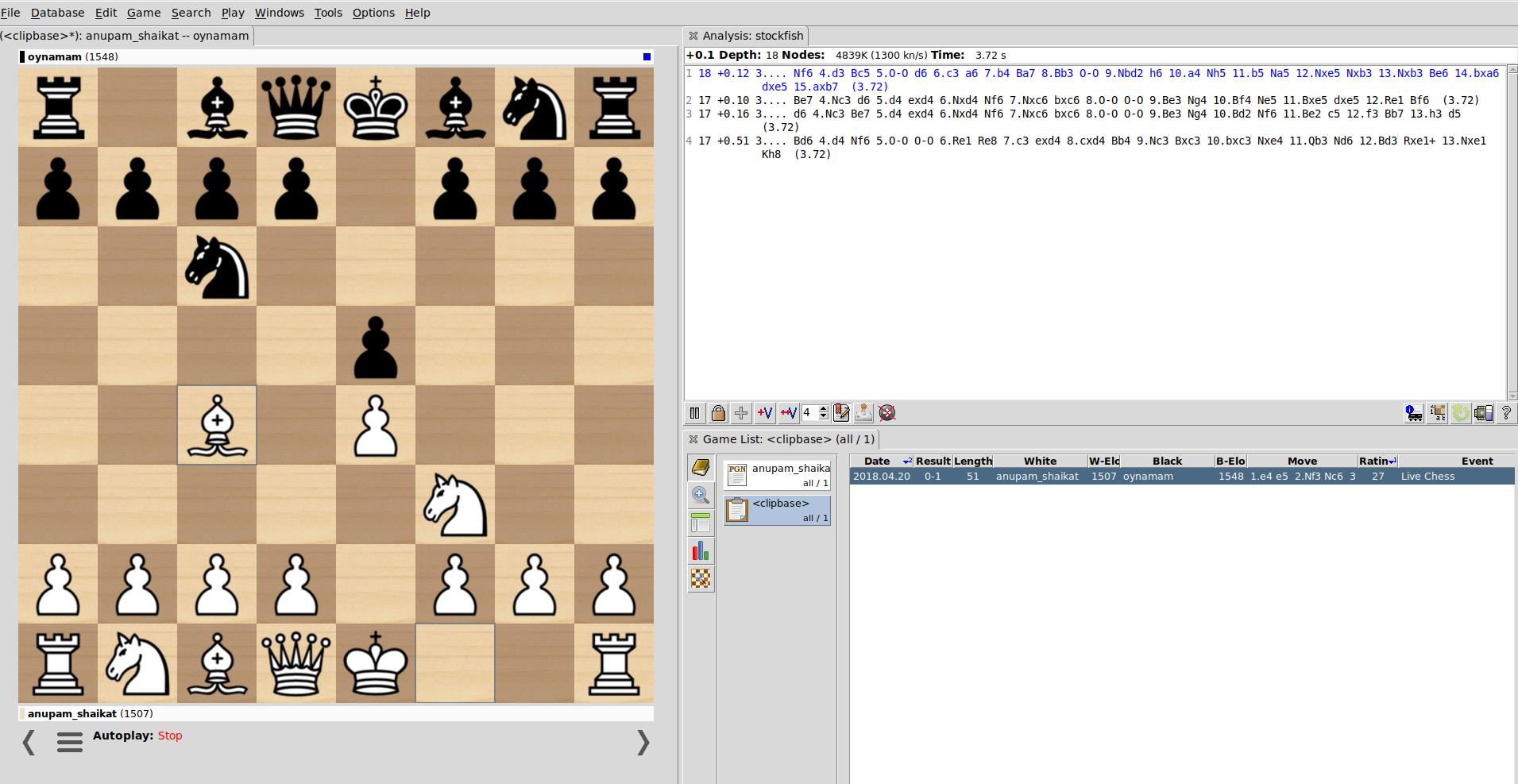Sort game list by Date column
The width and height of the screenshot is (1518, 784).
coord(881,461)
